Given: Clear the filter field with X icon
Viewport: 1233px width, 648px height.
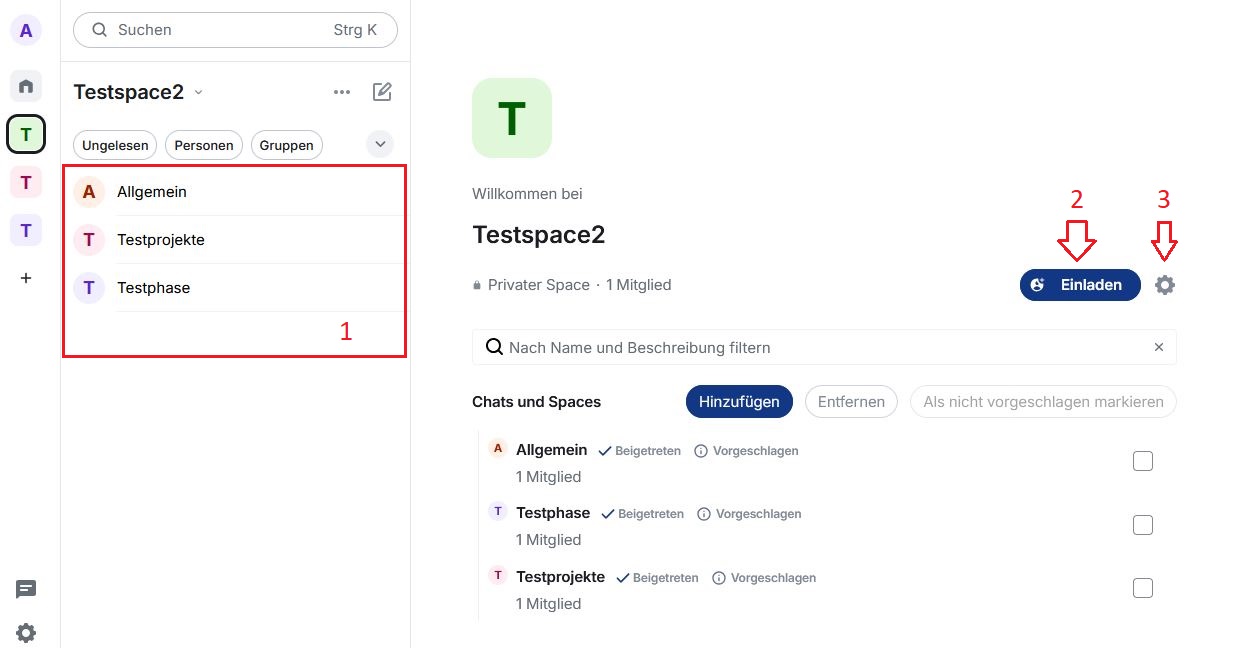Looking at the screenshot, I should coord(1159,348).
